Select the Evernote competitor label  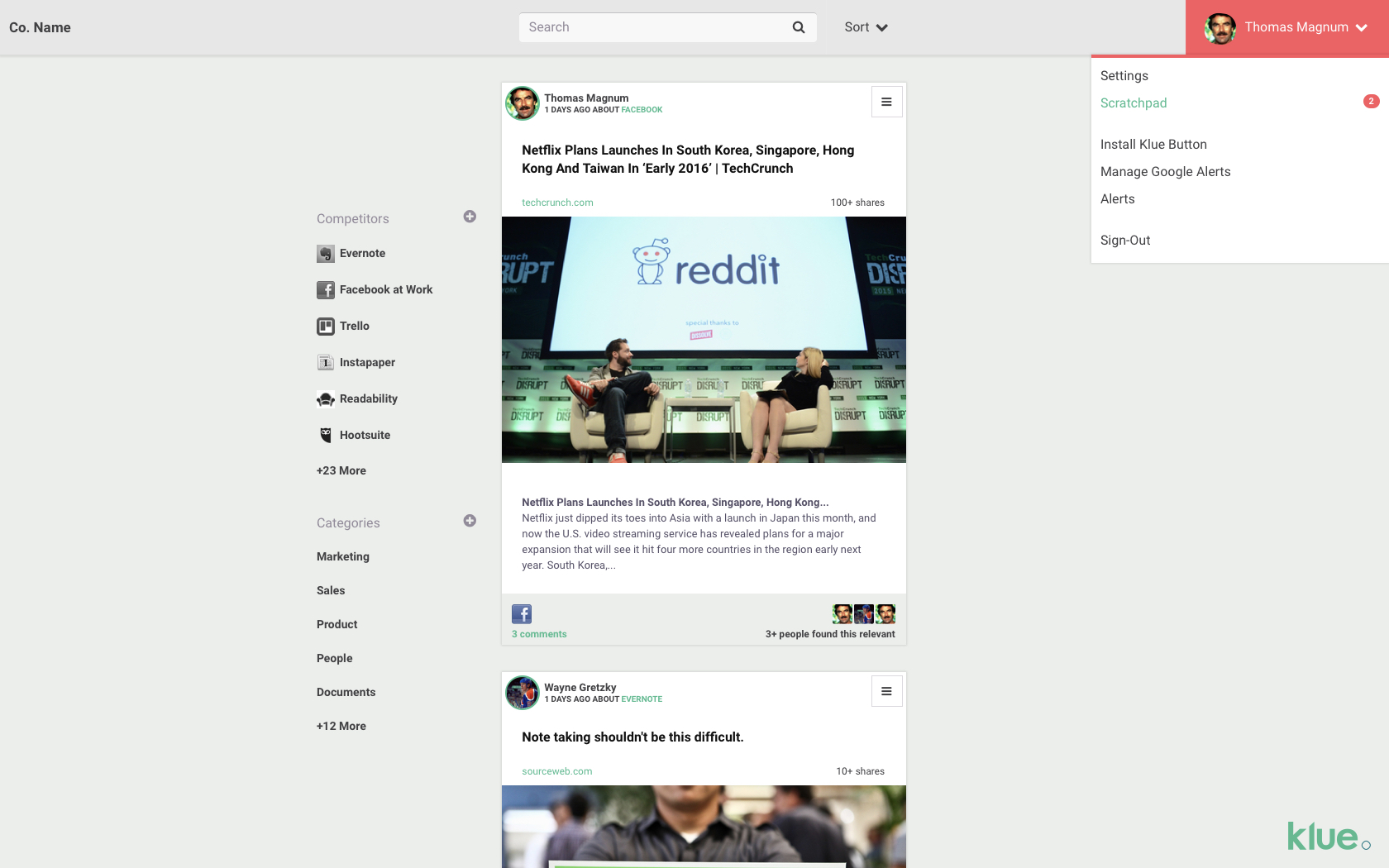362,254
